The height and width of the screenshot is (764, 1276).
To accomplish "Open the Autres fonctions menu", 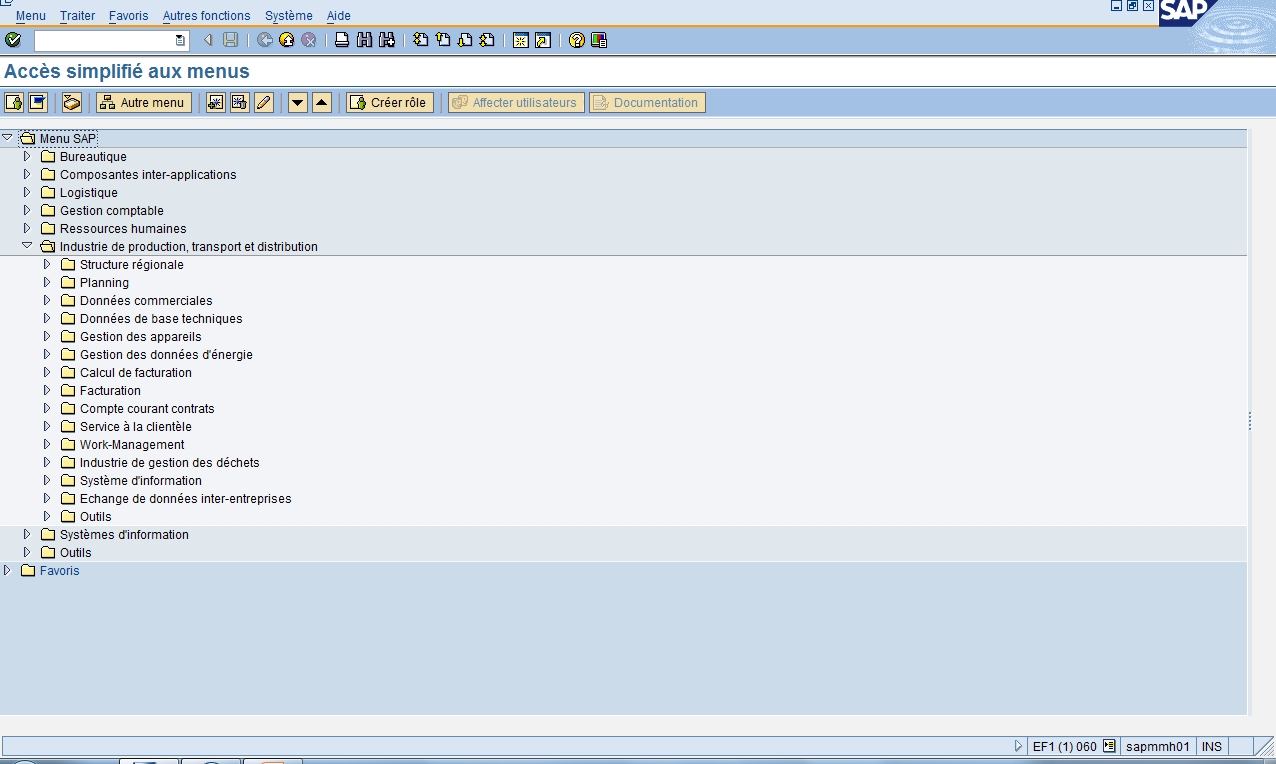I will (207, 16).
